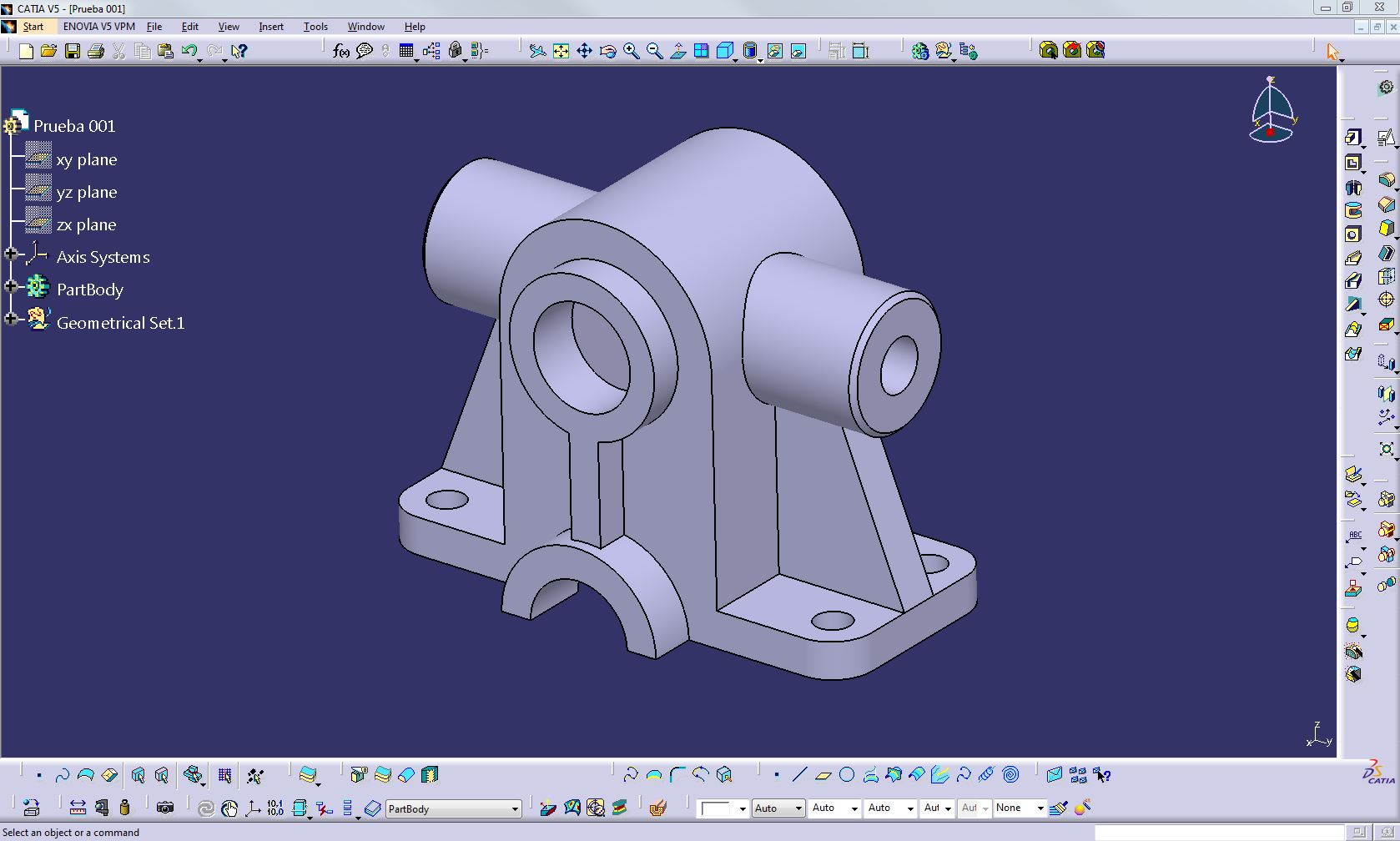Click the Capture camera icon
1400x841 pixels.
pyautogui.click(x=165, y=808)
